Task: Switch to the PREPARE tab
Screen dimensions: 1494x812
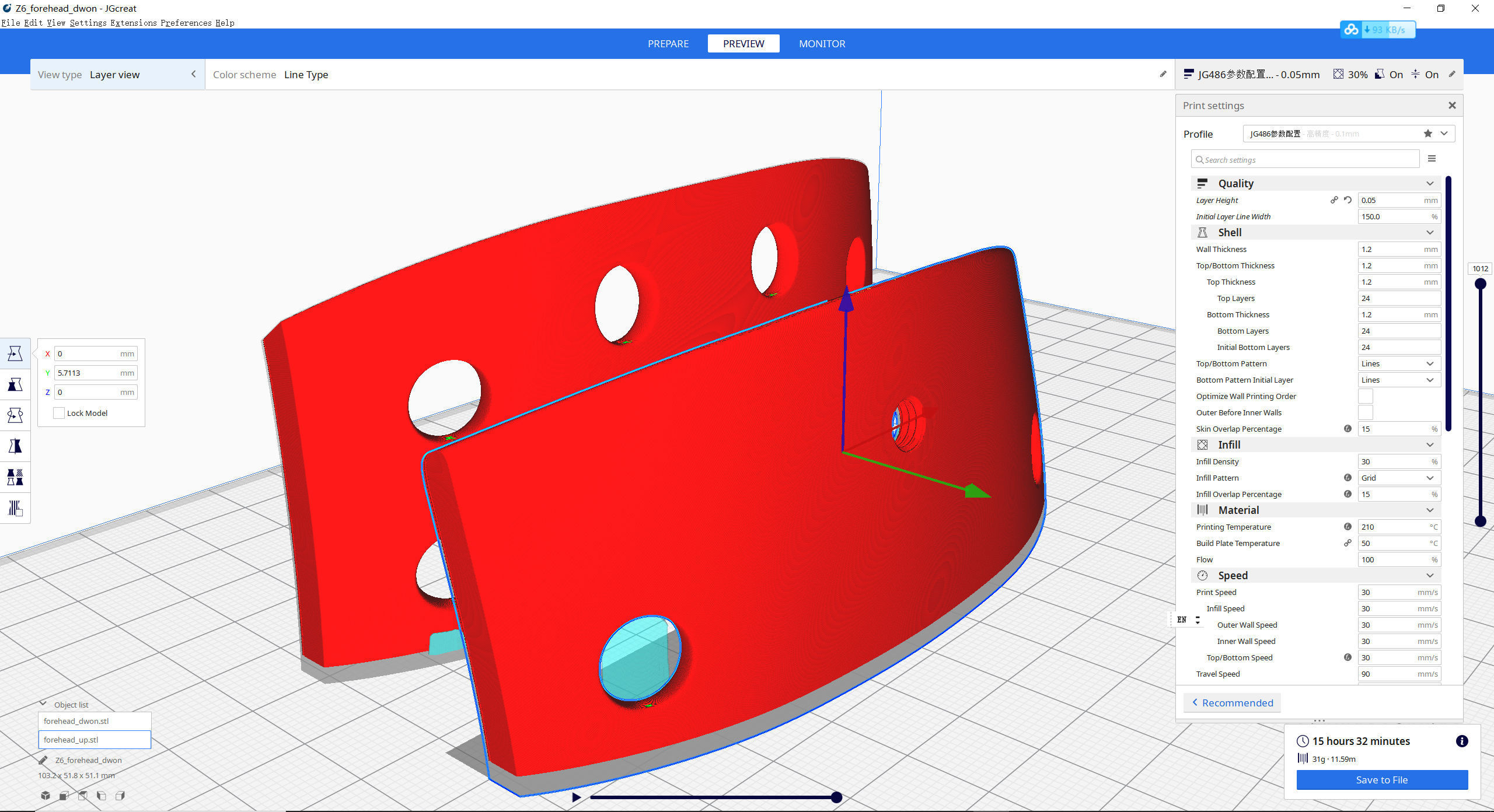Action: (x=668, y=44)
